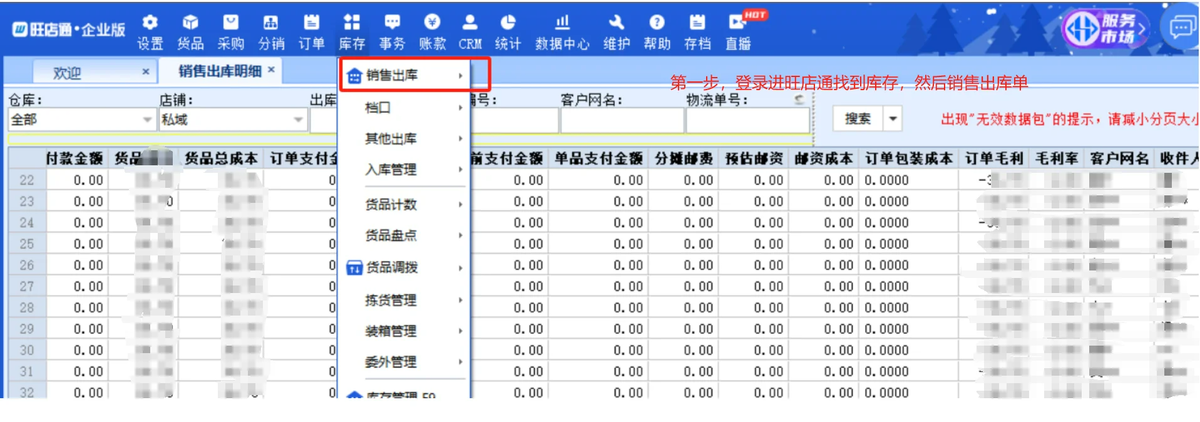
Task: Sort by the 货品总成本 column header
Action: [x=222, y=158]
